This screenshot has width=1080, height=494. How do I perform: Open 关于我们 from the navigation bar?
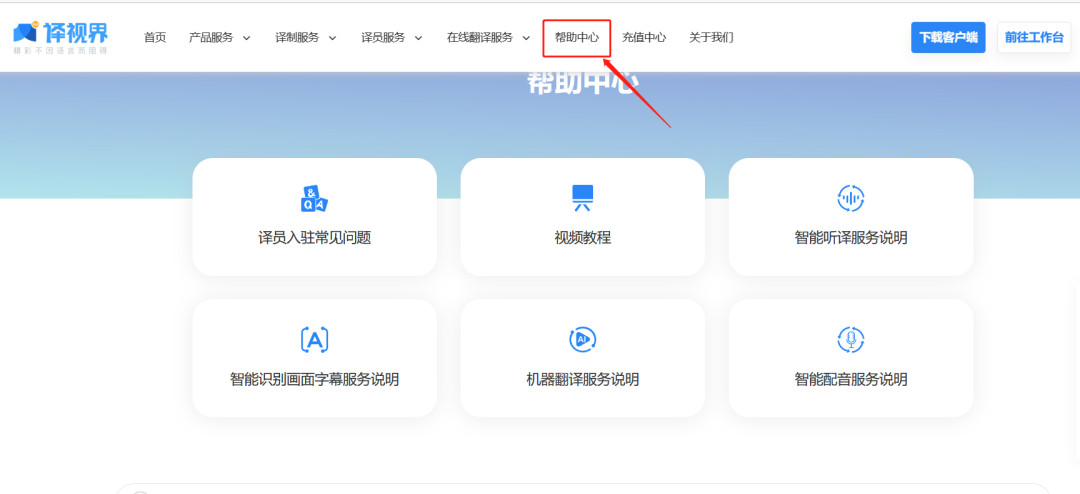point(711,37)
